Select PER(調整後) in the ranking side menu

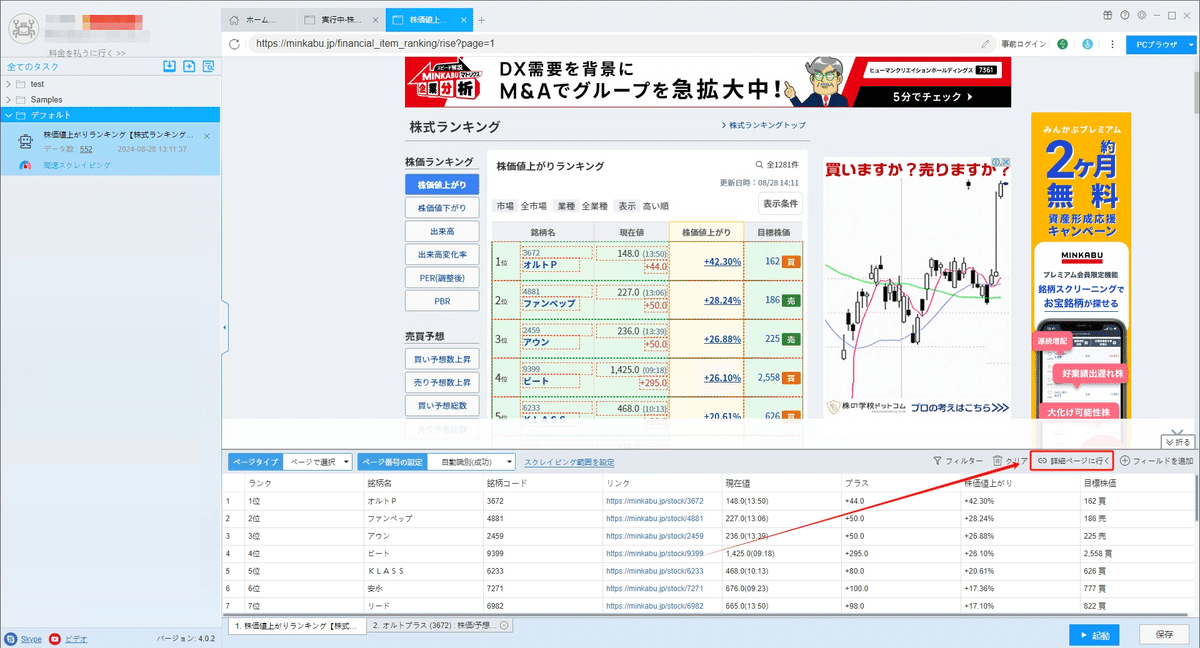[442, 277]
